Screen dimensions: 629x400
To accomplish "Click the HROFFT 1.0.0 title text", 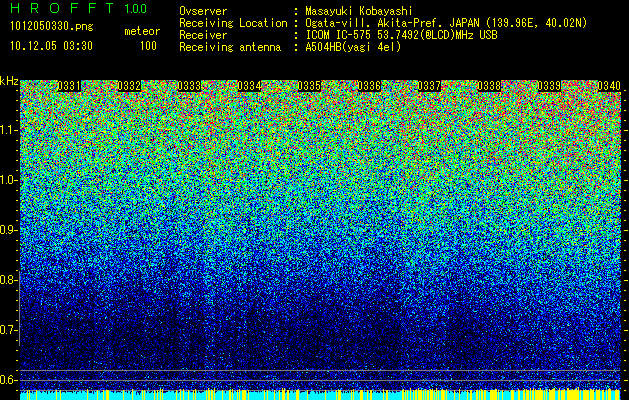I will point(79,8).
